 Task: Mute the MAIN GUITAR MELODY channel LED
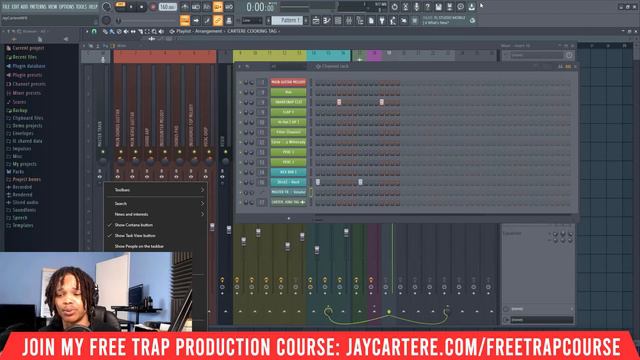(x=241, y=82)
